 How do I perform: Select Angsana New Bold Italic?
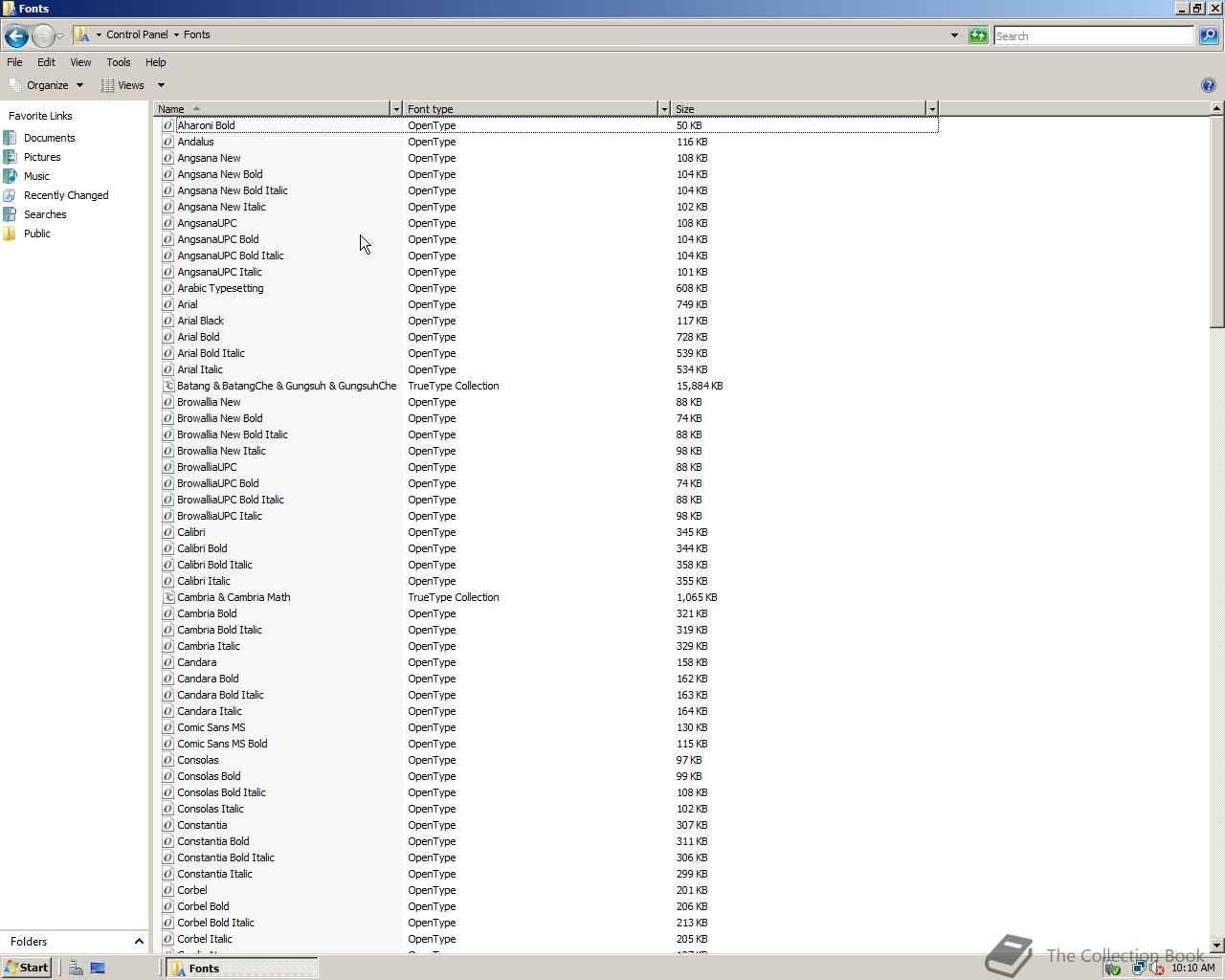pyautogui.click(x=233, y=190)
